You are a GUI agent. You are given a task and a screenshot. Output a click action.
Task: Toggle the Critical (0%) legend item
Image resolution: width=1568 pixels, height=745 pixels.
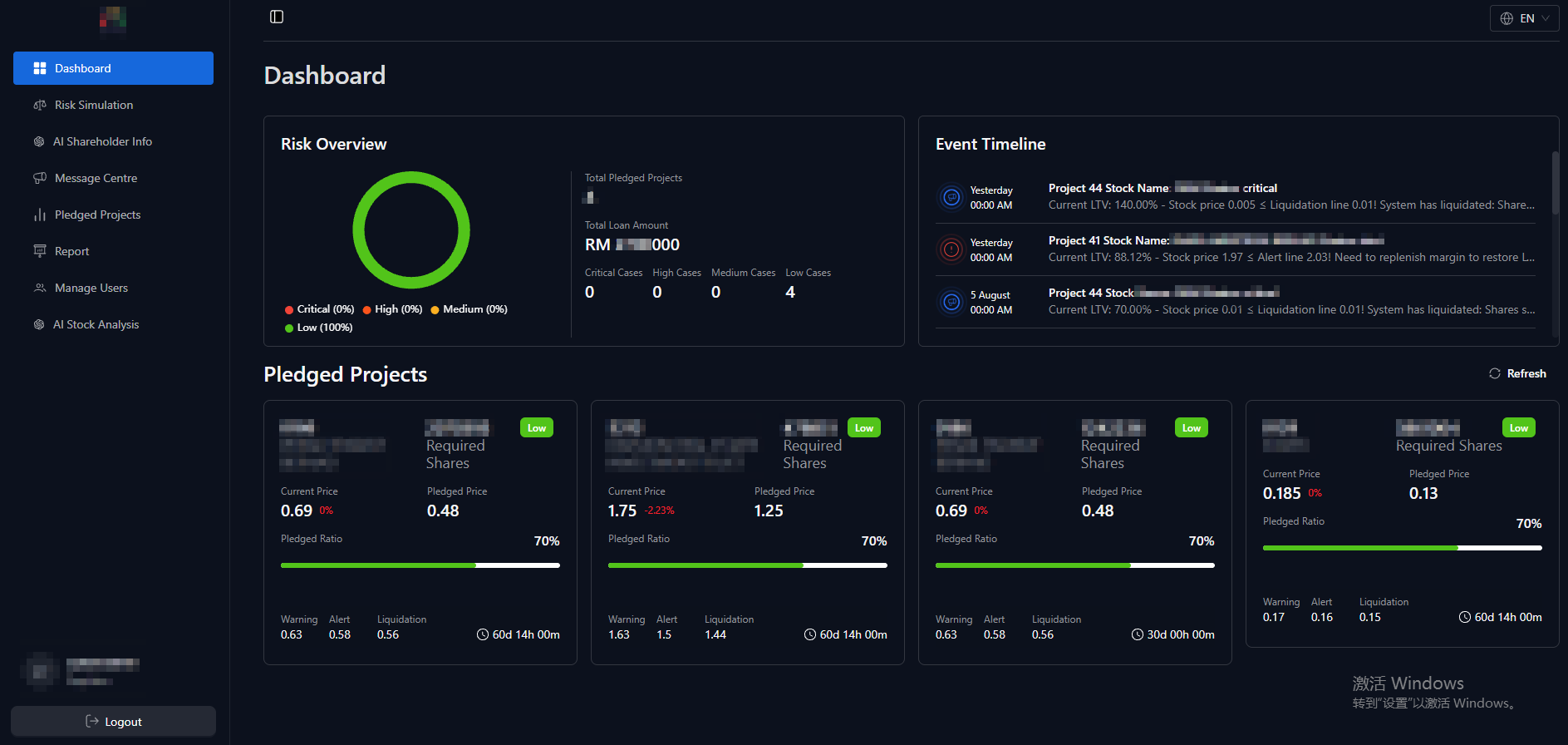pos(320,309)
